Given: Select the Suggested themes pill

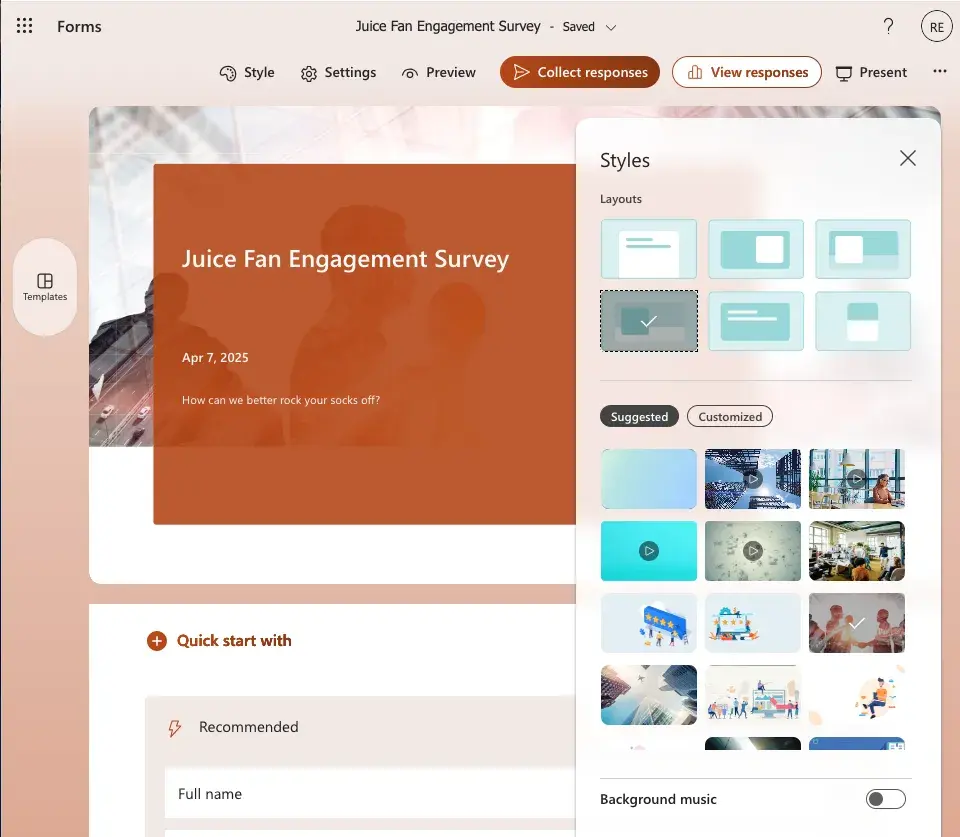Looking at the screenshot, I should point(639,416).
